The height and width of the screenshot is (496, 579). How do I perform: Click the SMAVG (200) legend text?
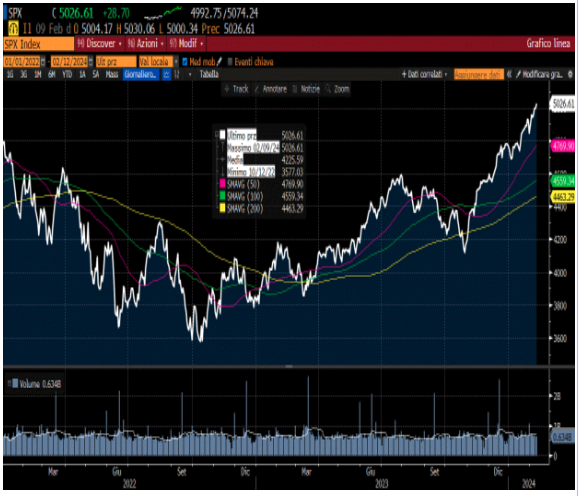click(x=244, y=208)
